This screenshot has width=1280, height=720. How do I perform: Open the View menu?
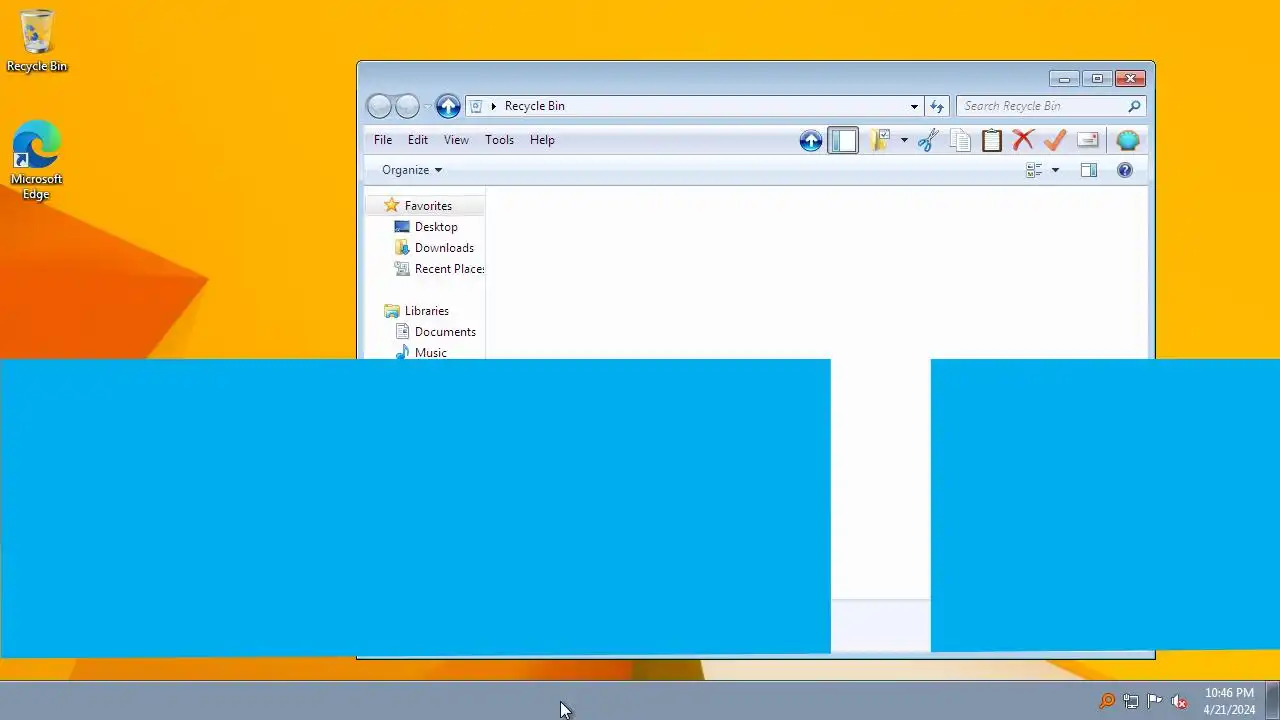click(x=456, y=140)
